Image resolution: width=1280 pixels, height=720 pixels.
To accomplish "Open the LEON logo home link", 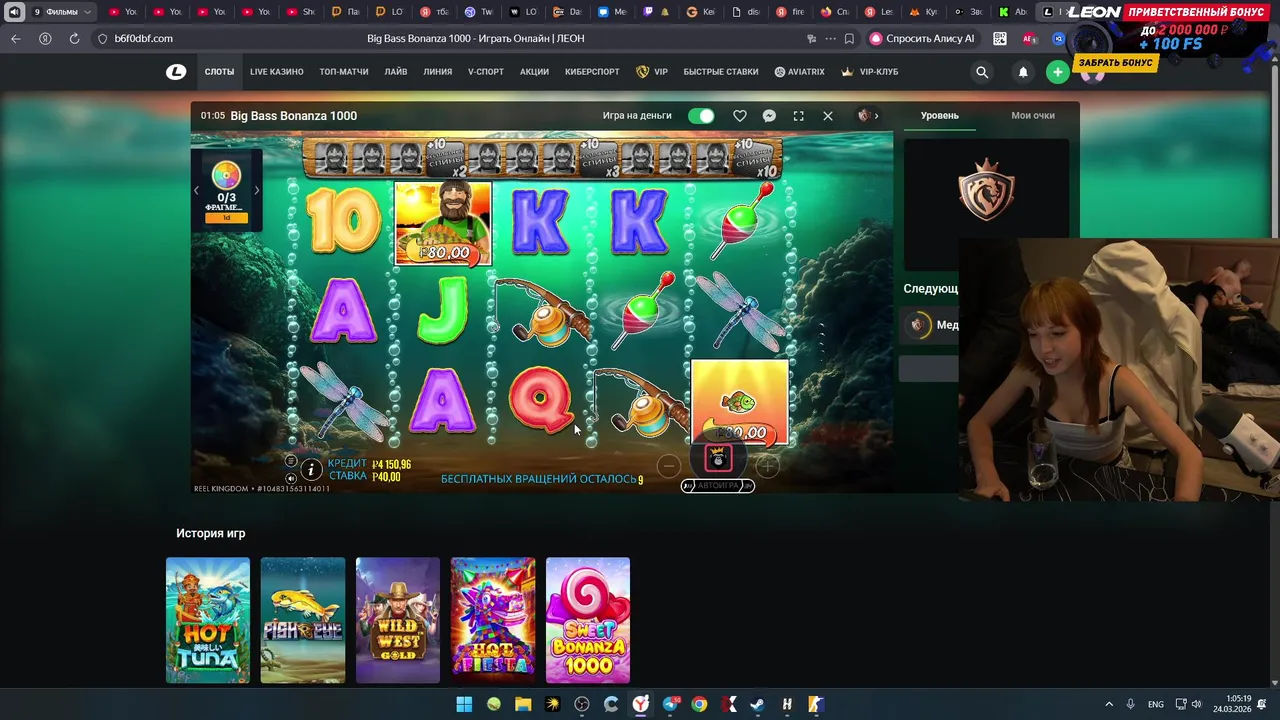I will tap(176, 72).
